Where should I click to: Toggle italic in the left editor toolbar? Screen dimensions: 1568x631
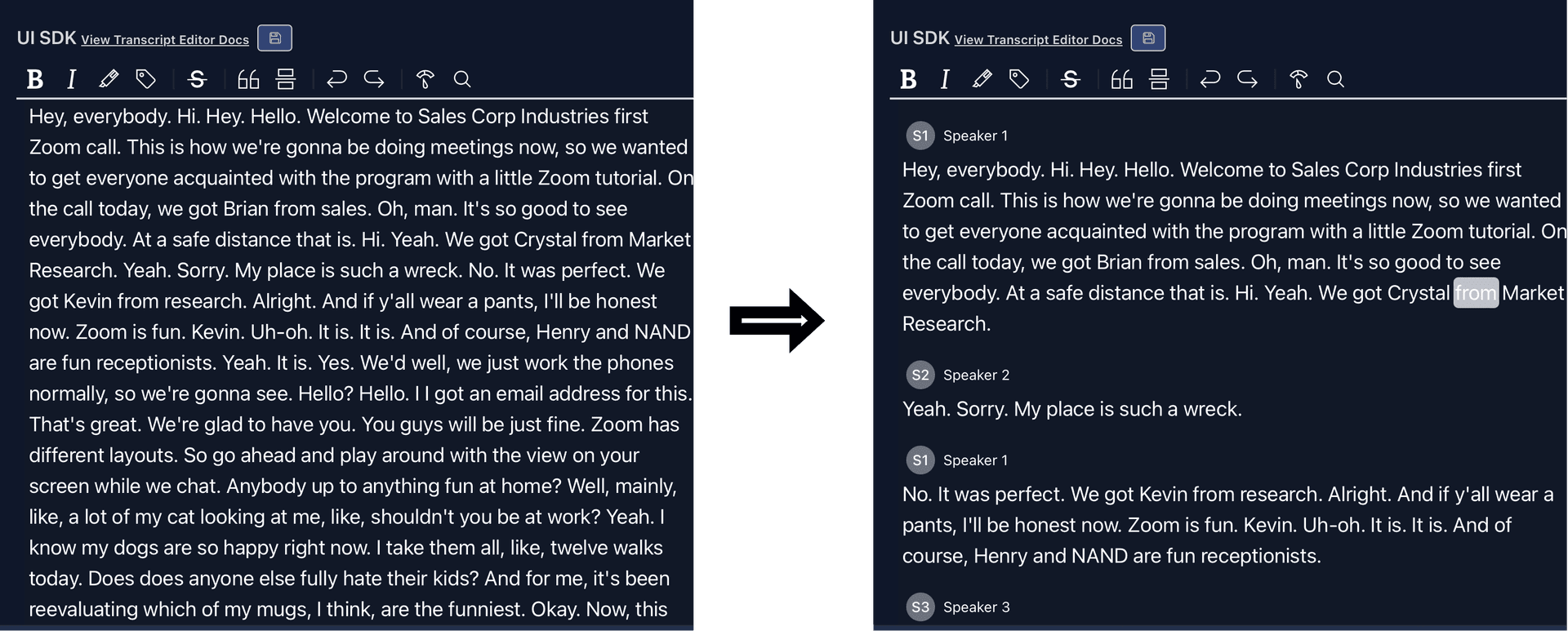tap(72, 79)
